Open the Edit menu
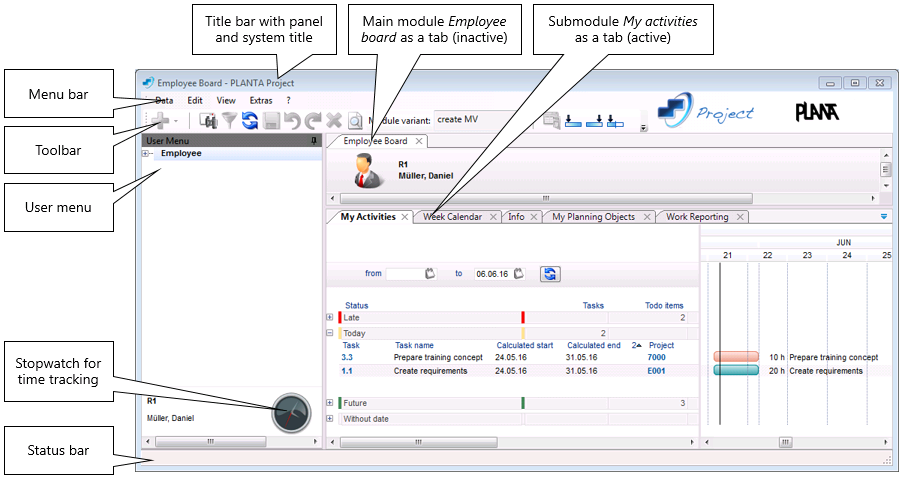903x478 pixels. click(195, 100)
